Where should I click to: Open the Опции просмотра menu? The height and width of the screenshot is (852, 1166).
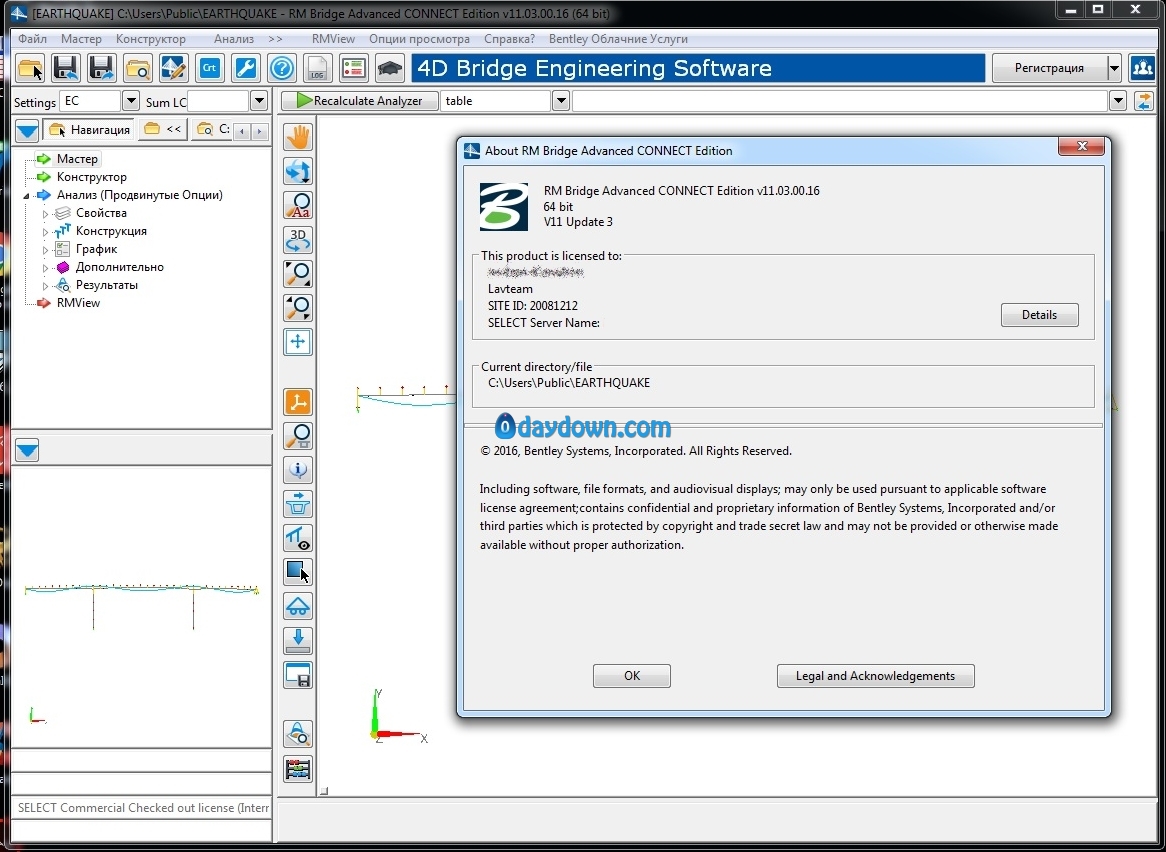(419, 39)
